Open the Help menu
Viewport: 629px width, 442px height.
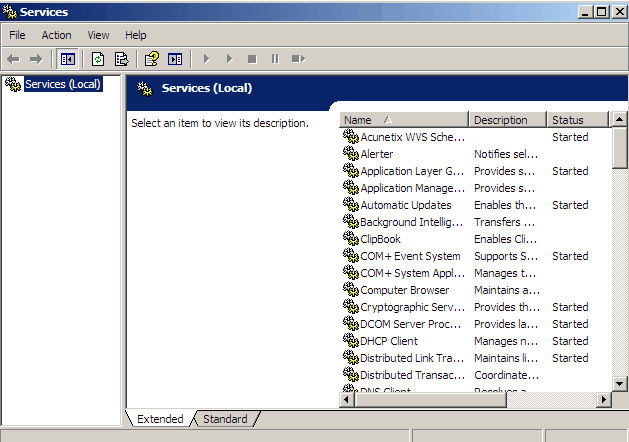pos(136,35)
